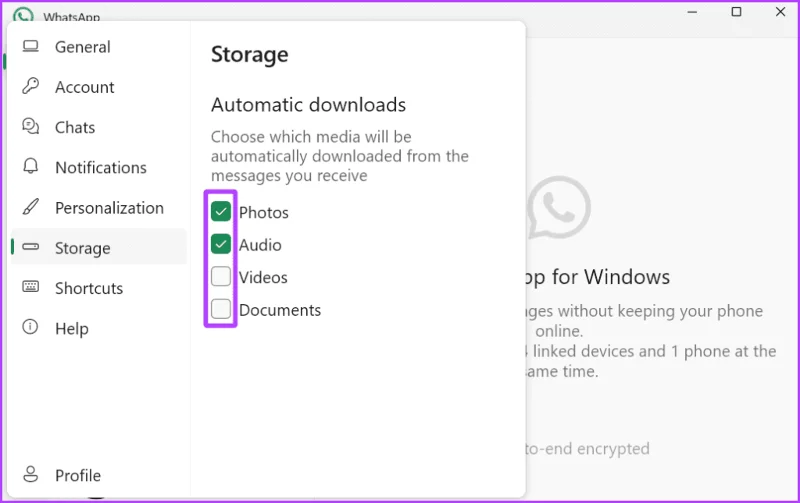Click the "Photos" label text

tap(264, 213)
